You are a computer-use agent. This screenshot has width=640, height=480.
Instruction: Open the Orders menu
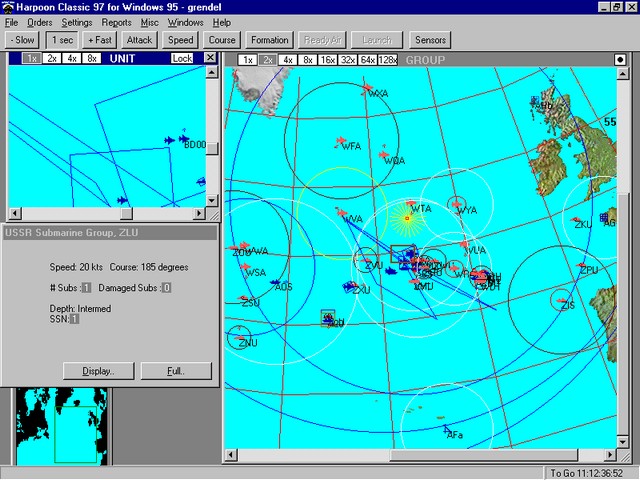tap(40, 22)
